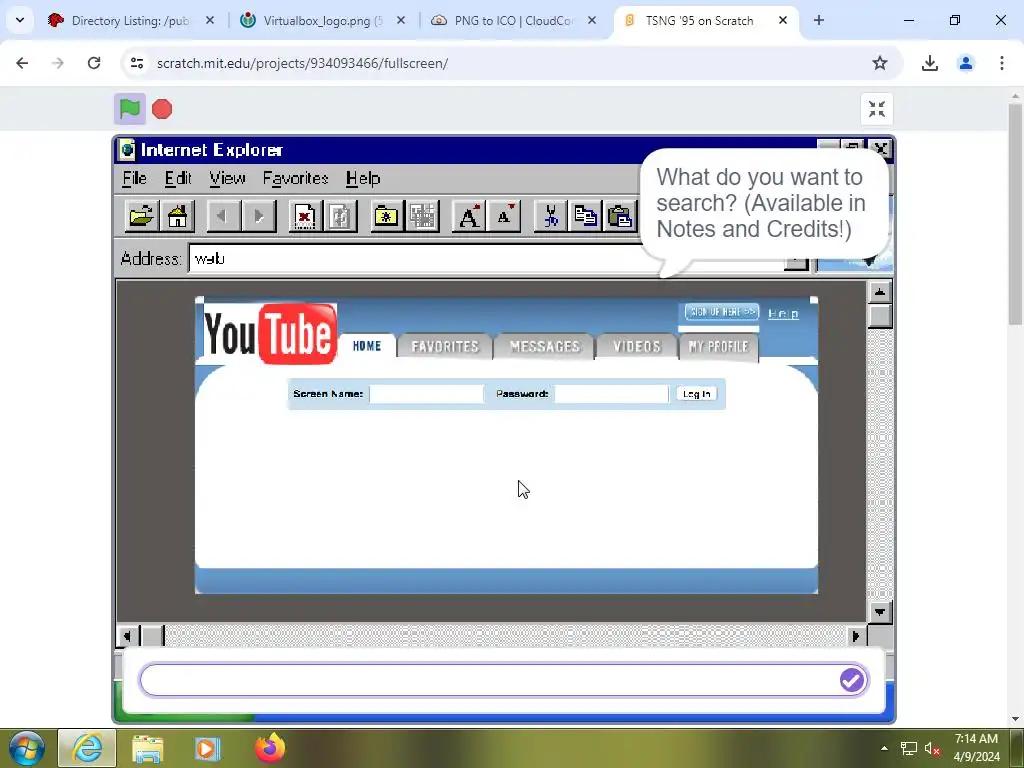
Task: Click the Back arrow in IE toolbar
Action: [x=223, y=216]
